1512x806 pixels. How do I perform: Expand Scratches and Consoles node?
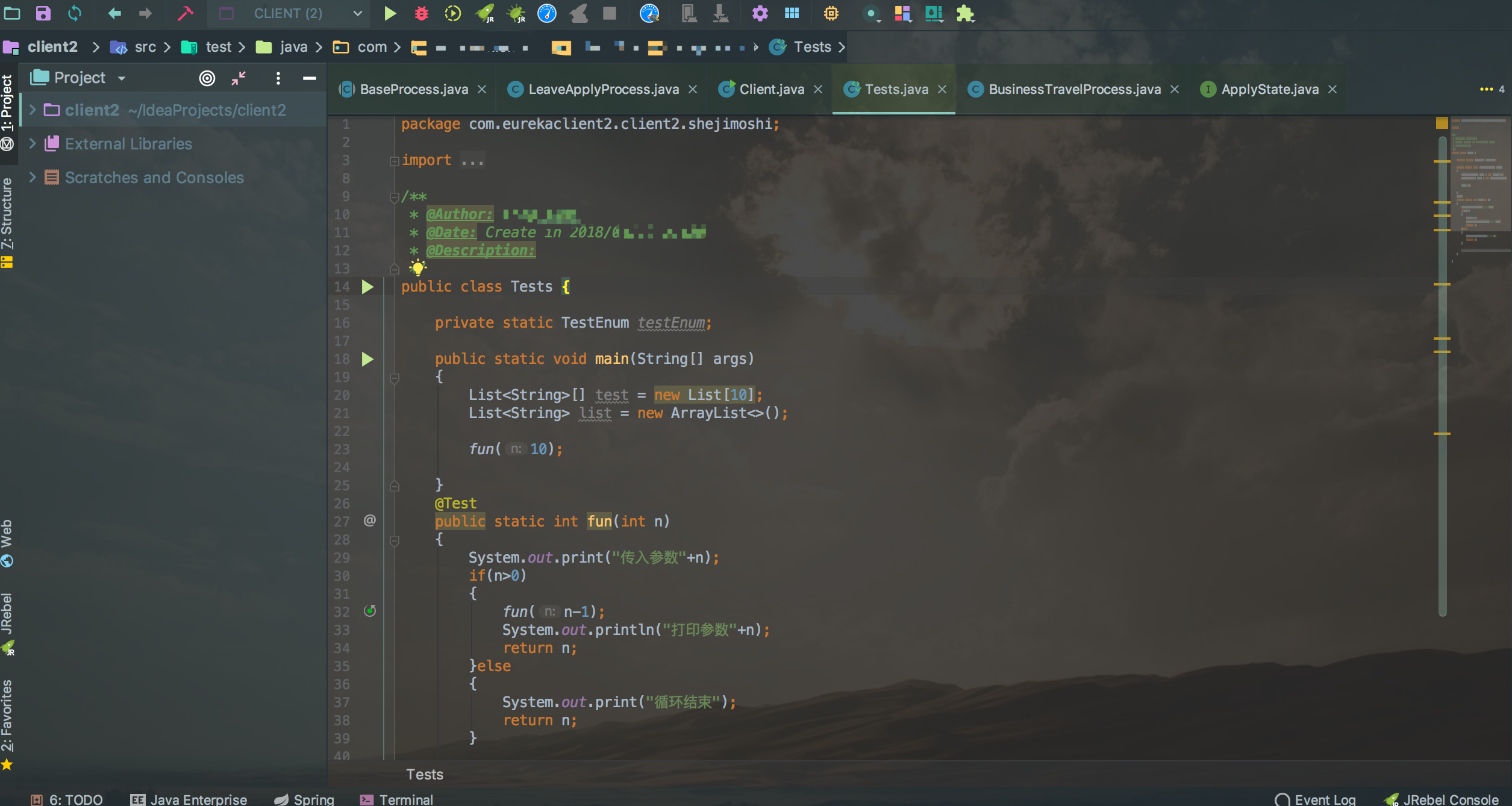(x=33, y=178)
